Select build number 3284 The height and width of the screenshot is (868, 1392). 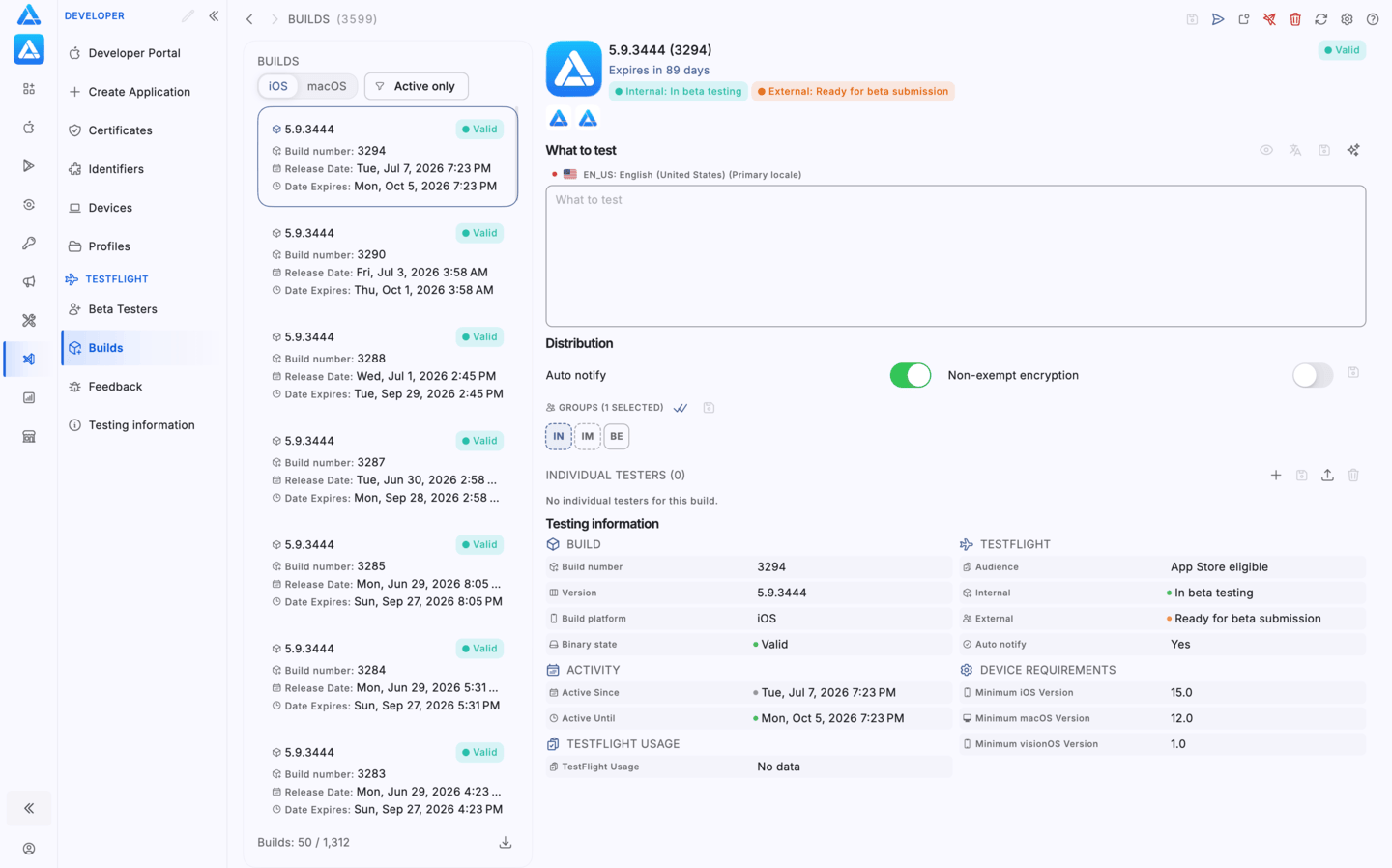[x=388, y=677]
